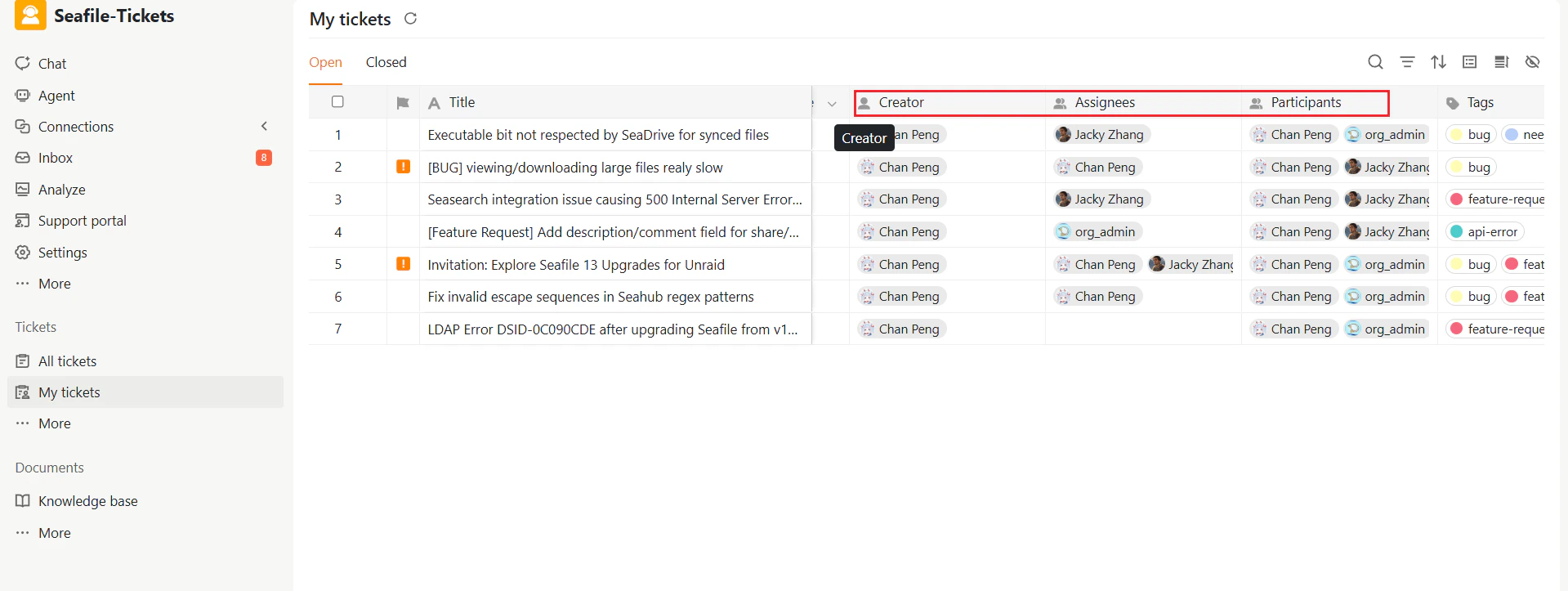Open '[BUG] viewing/downloading large files' ticket
Image resolution: width=1568 pixels, height=591 pixels.
click(575, 168)
